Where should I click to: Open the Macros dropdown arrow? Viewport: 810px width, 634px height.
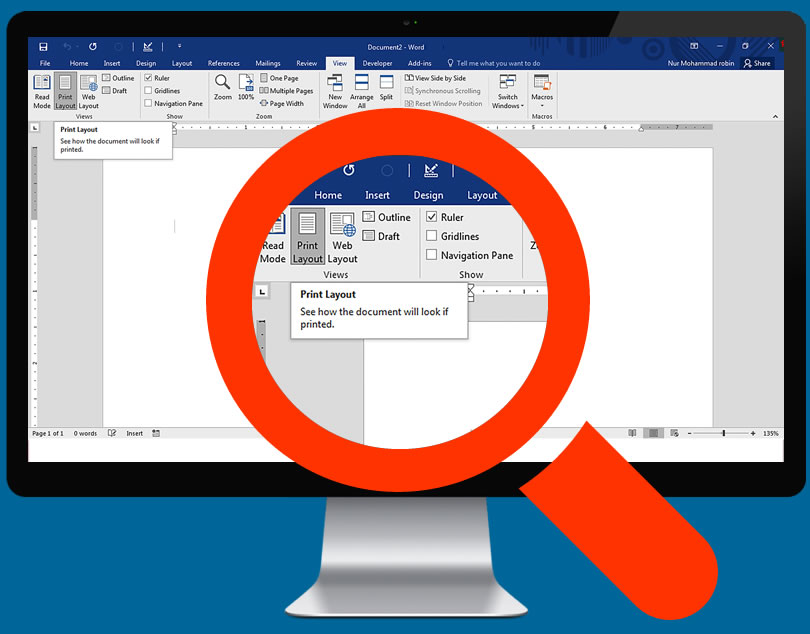[542, 104]
